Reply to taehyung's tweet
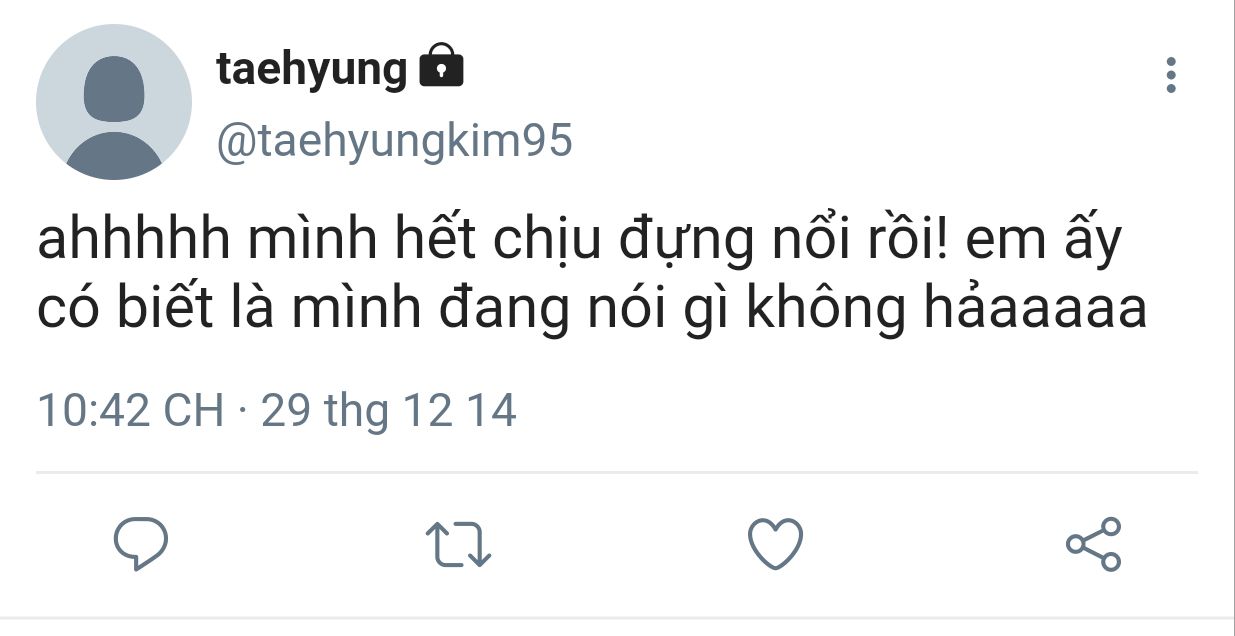Screen dimensions: 1235x636 pyautogui.click(x=140, y=545)
